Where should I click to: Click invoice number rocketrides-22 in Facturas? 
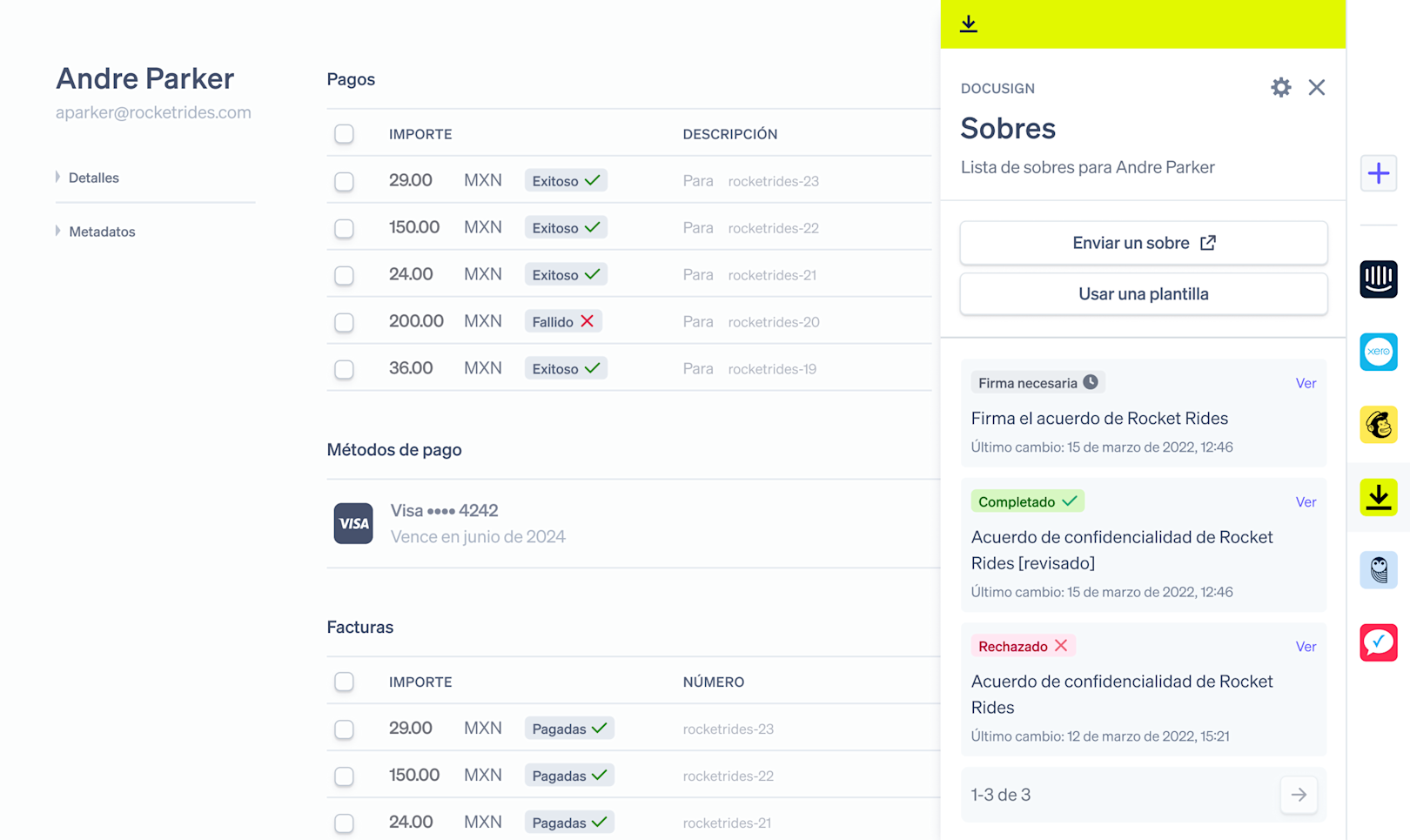(x=728, y=776)
